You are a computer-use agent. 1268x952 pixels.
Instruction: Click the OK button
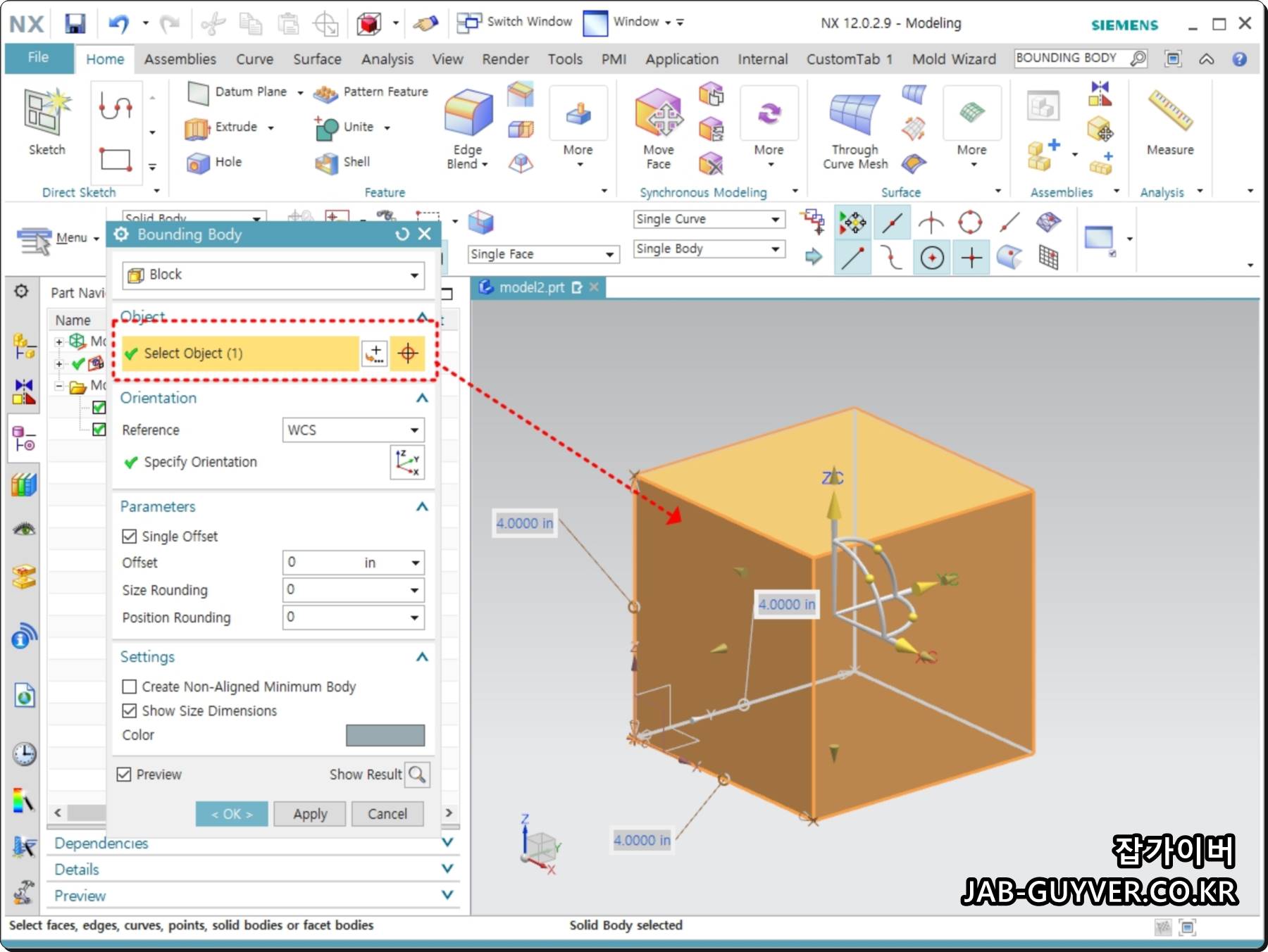click(x=232, y=814)
